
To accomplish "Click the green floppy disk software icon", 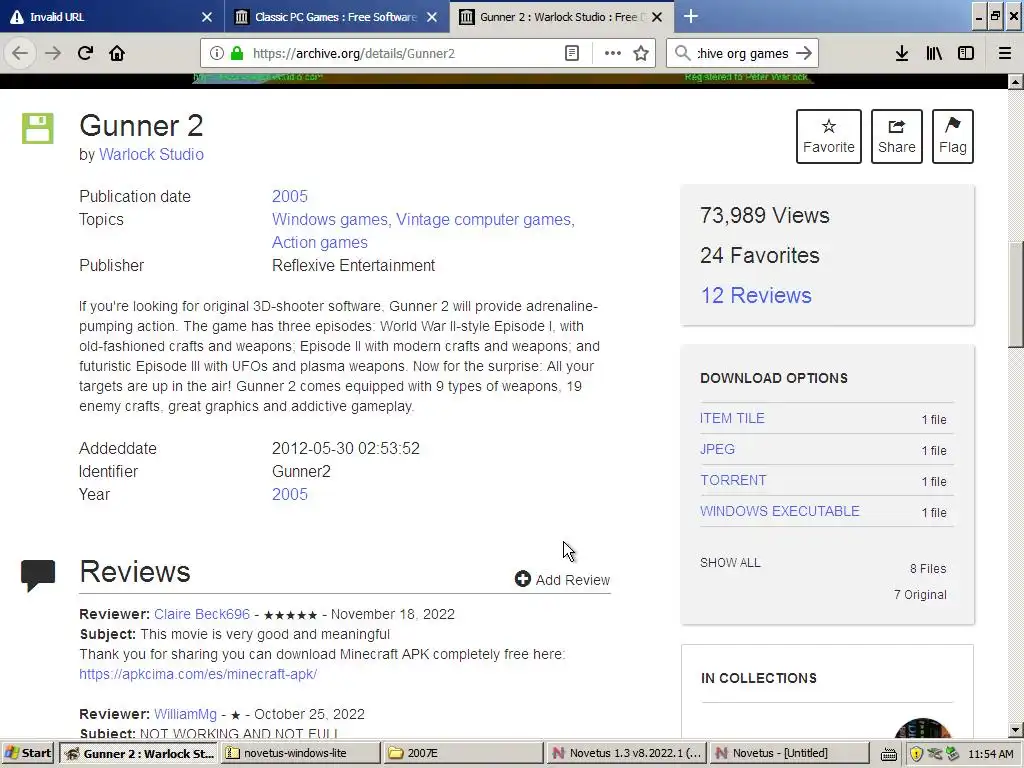I will [37, 129].
